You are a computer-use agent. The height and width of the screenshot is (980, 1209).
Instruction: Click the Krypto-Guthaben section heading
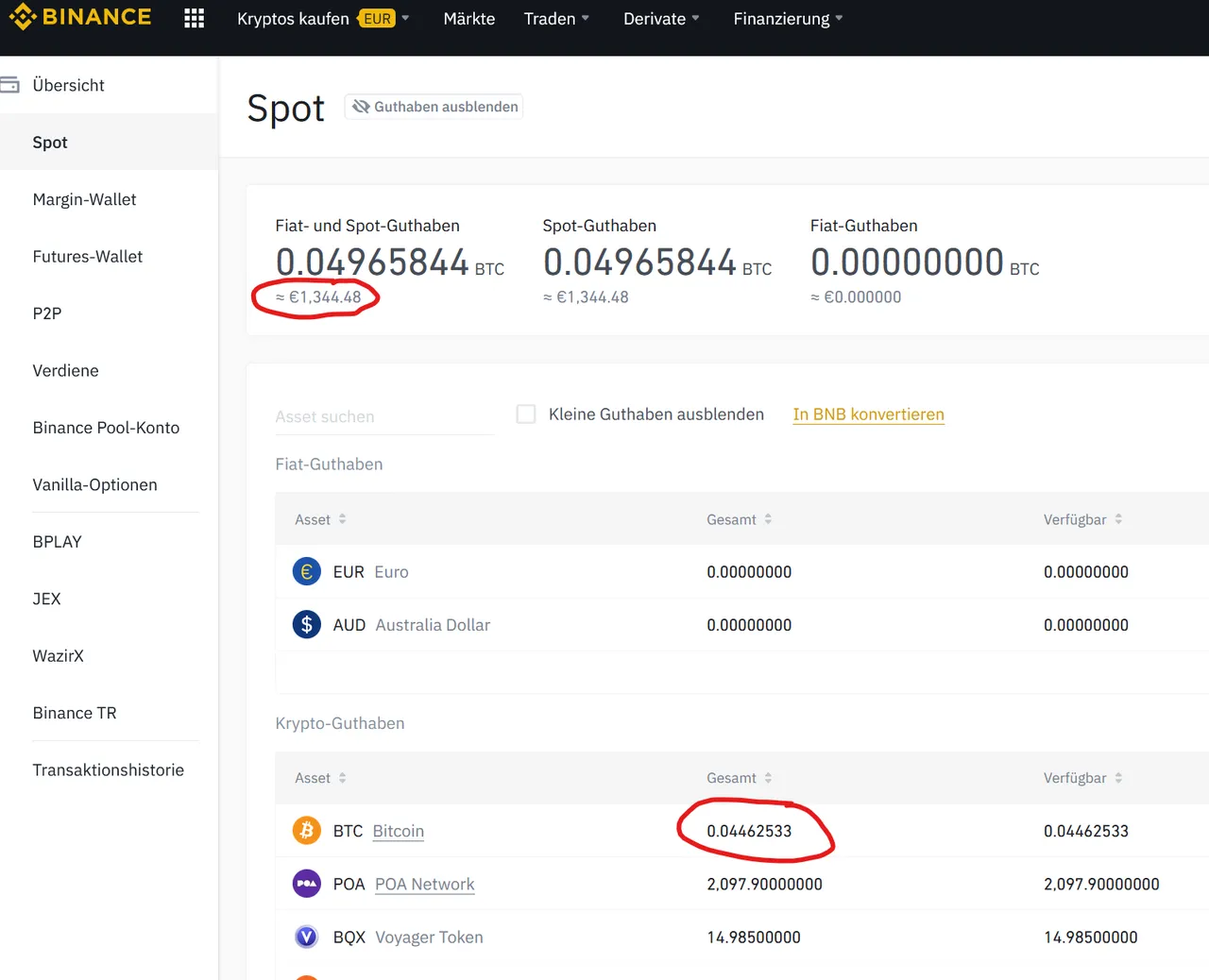click(x=340, y=723)
